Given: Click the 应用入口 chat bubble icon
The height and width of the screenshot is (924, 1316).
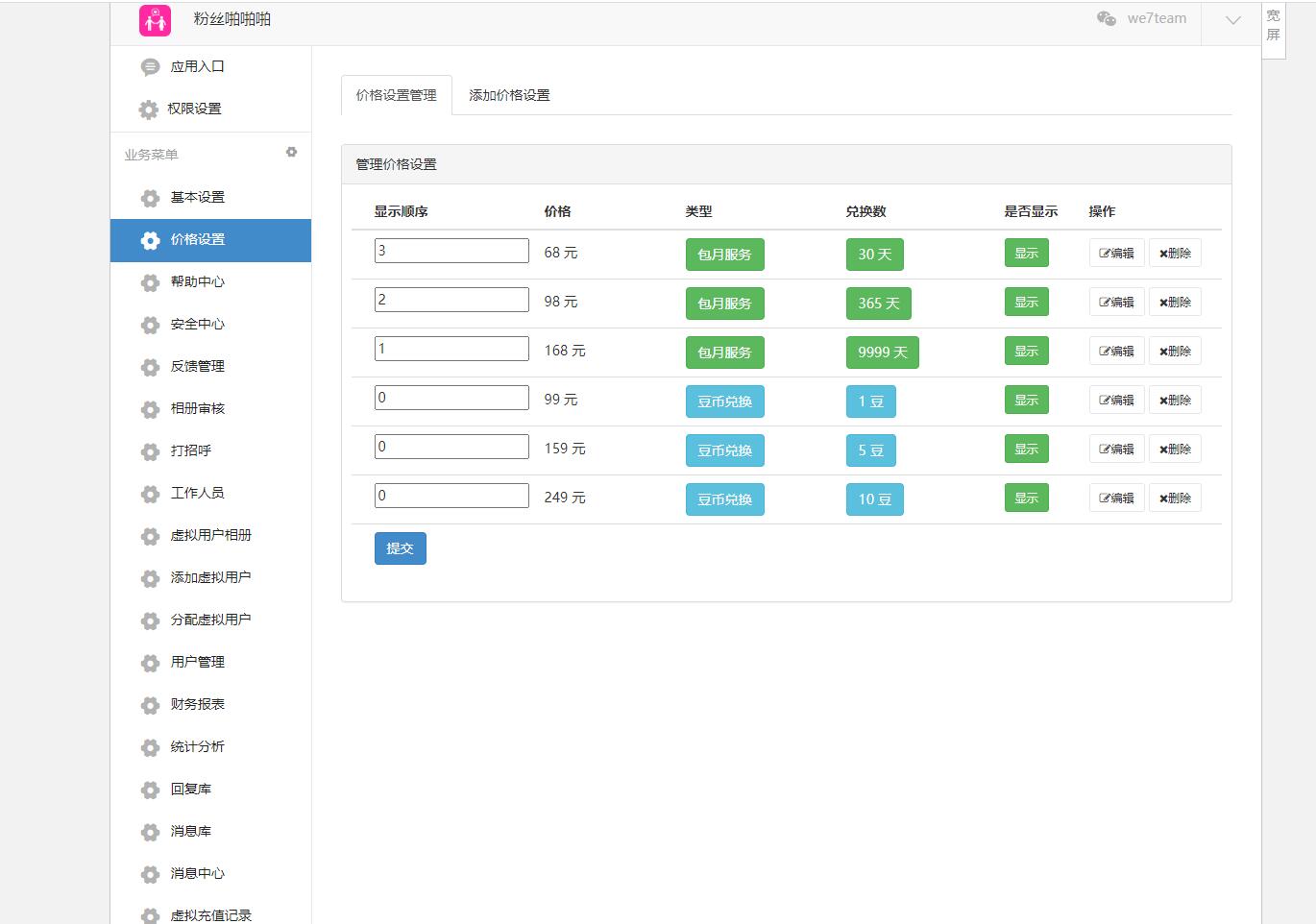Looking at the screenshot, I should [x=150, y=67].
